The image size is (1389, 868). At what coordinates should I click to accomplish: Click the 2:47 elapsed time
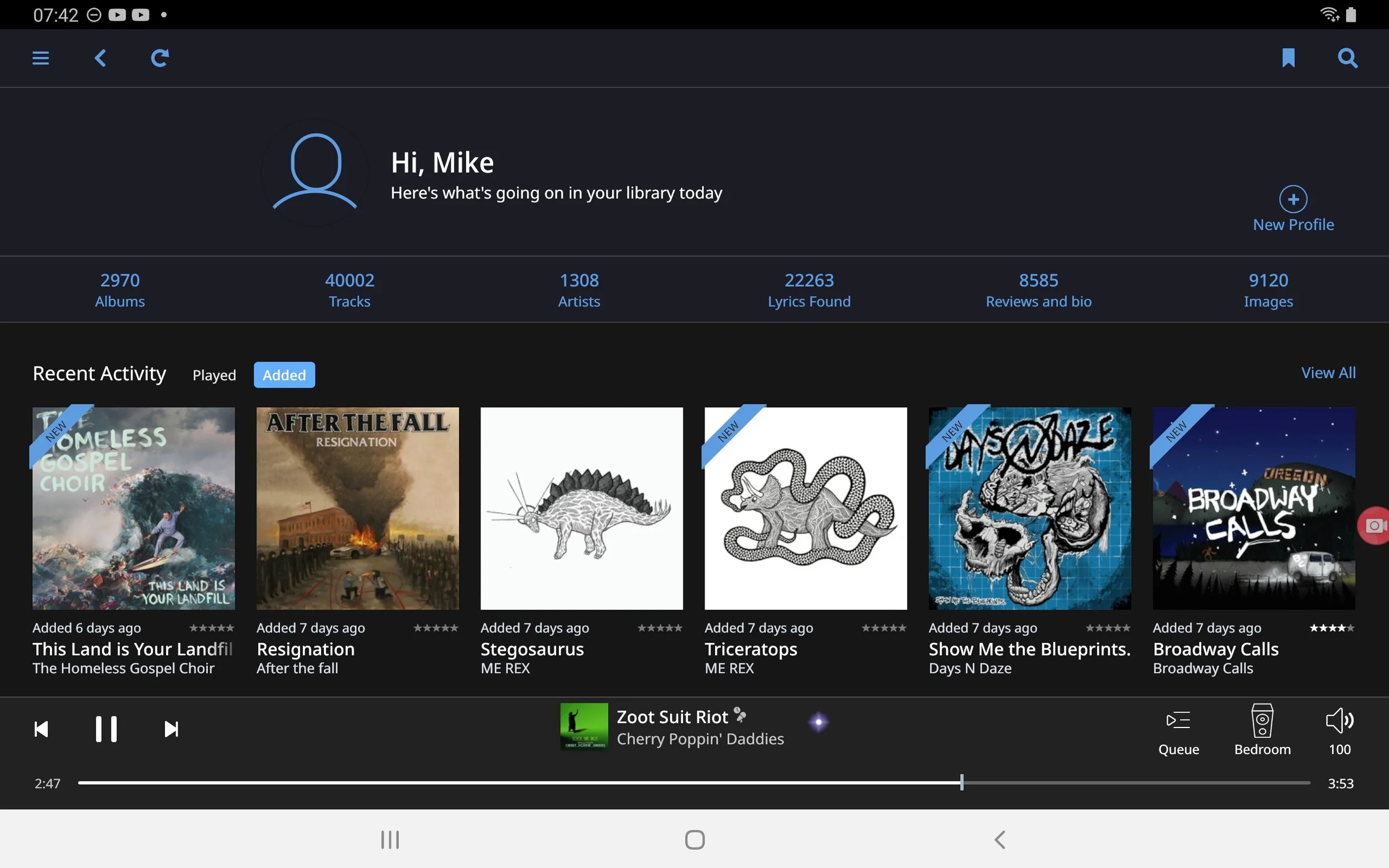(47, 784)
